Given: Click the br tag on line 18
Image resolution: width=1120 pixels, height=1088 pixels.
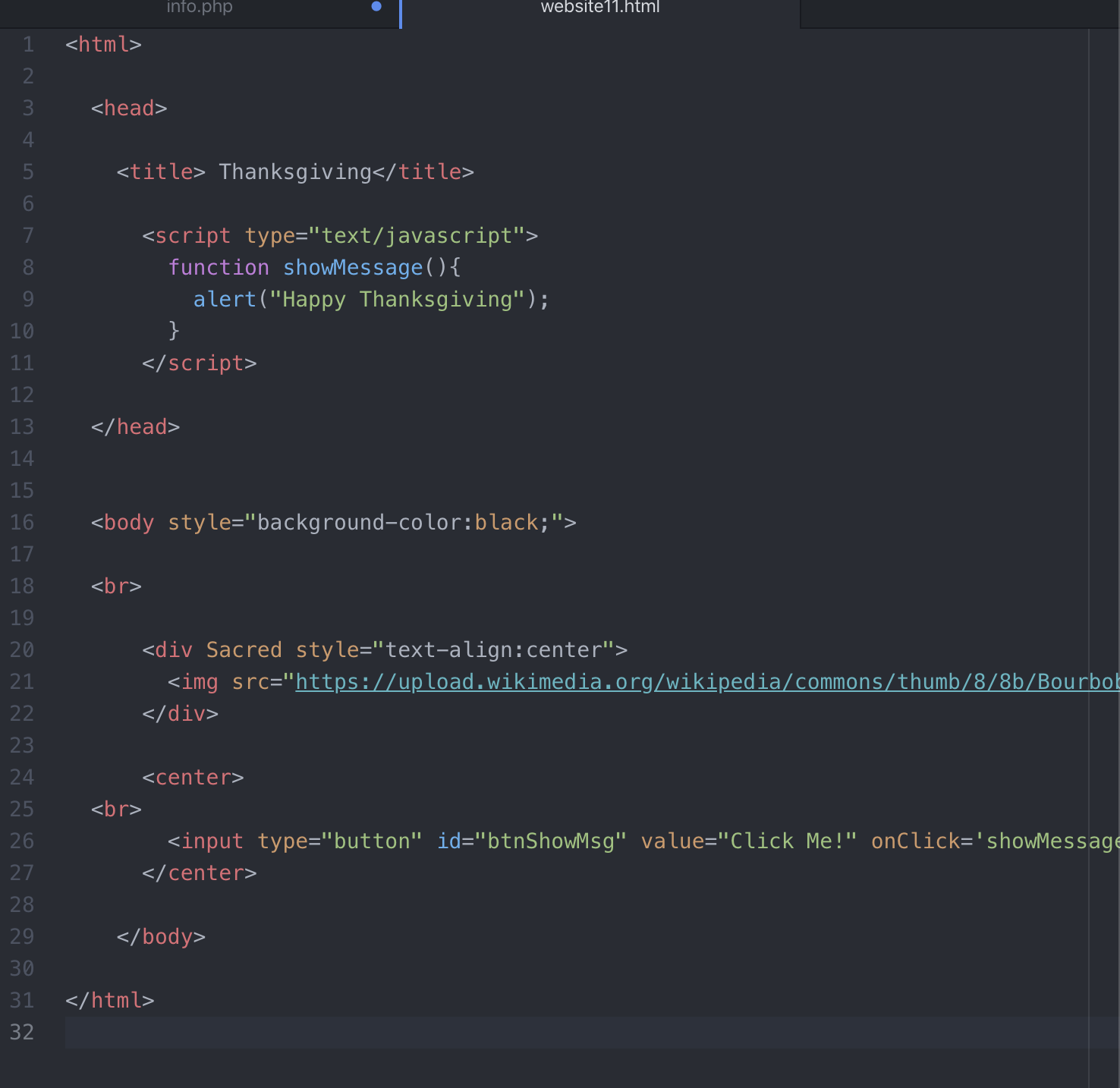Looking at the screenshot, I should pos(116,586).
